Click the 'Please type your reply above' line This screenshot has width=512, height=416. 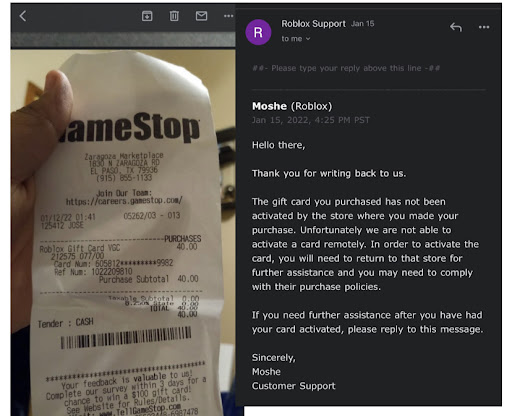346,68
